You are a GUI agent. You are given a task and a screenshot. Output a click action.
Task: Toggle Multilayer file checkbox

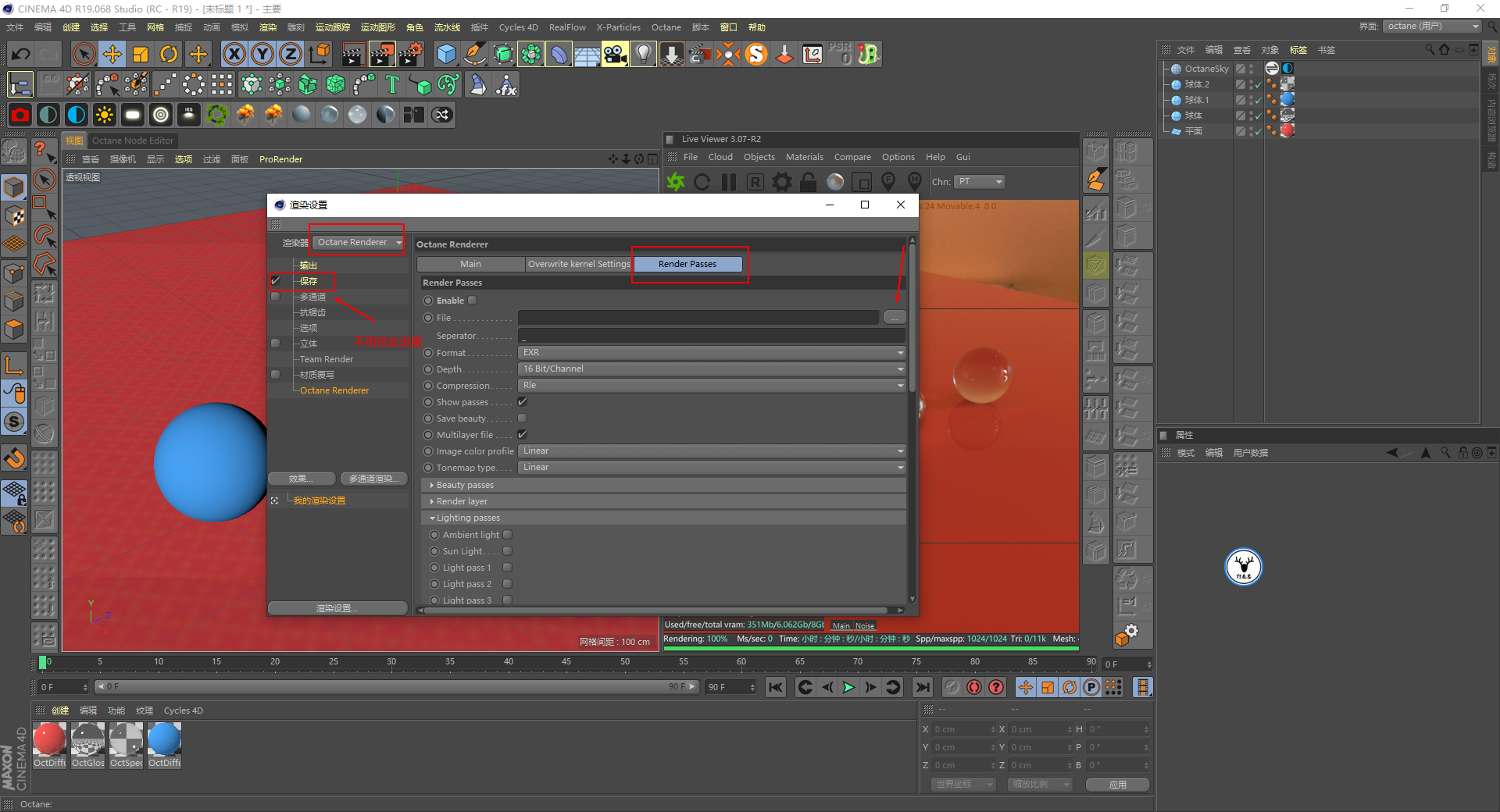pyautogui.click(x=522, y=435)
